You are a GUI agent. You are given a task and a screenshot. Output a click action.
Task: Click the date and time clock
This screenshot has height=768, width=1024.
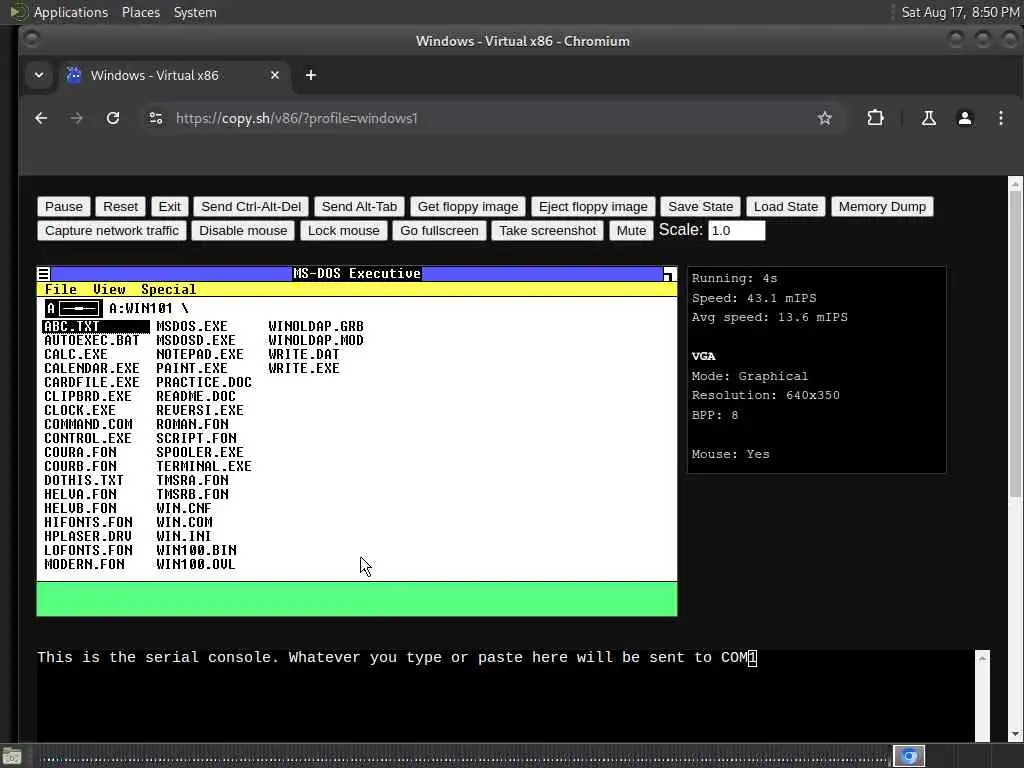click(960, 12)
